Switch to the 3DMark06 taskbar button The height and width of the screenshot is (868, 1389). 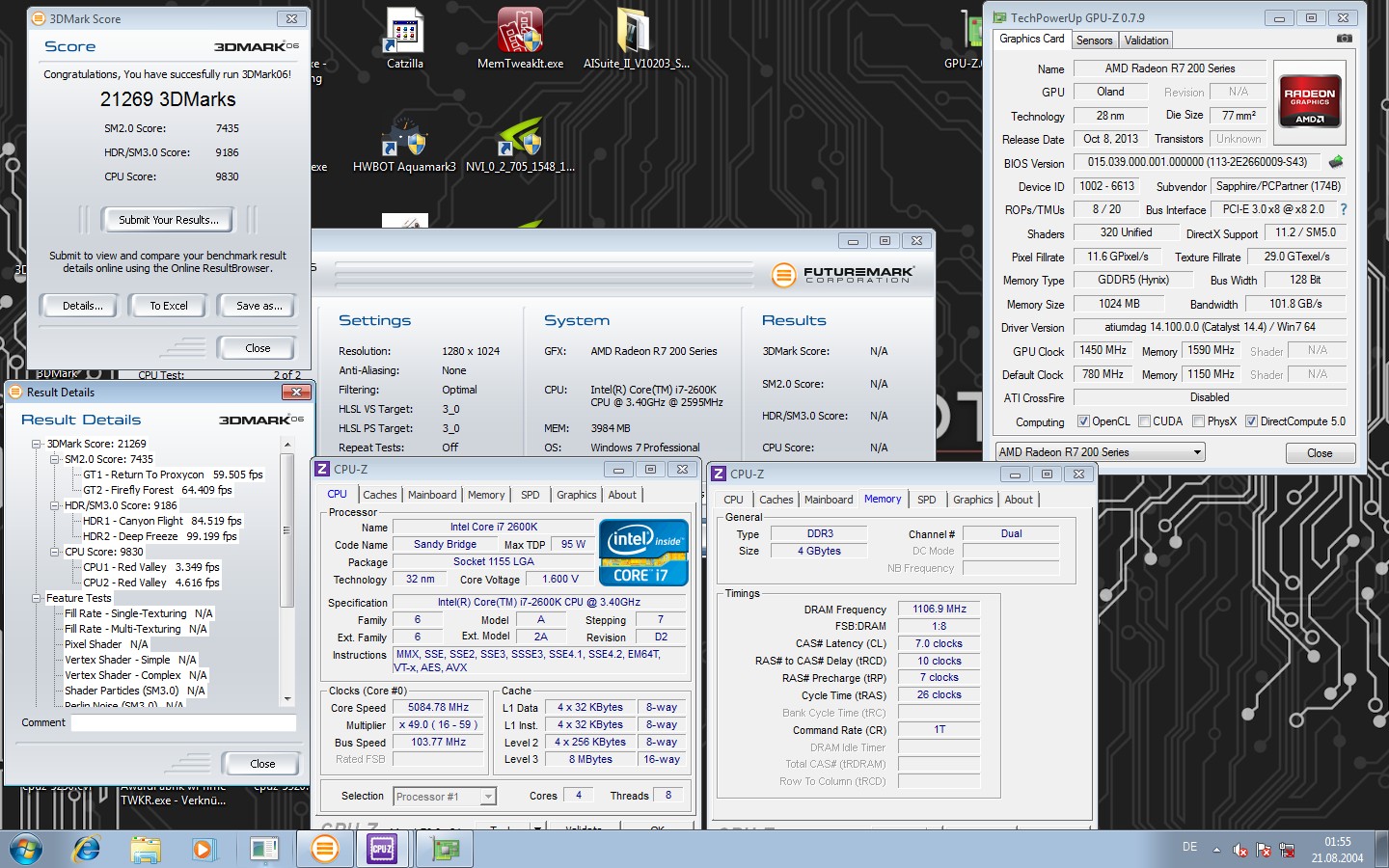[325, 849]
